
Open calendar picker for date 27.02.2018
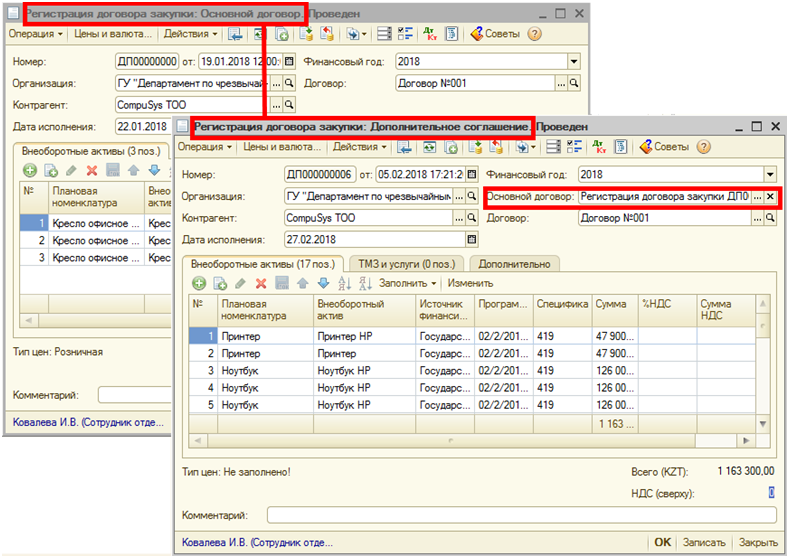472,240
